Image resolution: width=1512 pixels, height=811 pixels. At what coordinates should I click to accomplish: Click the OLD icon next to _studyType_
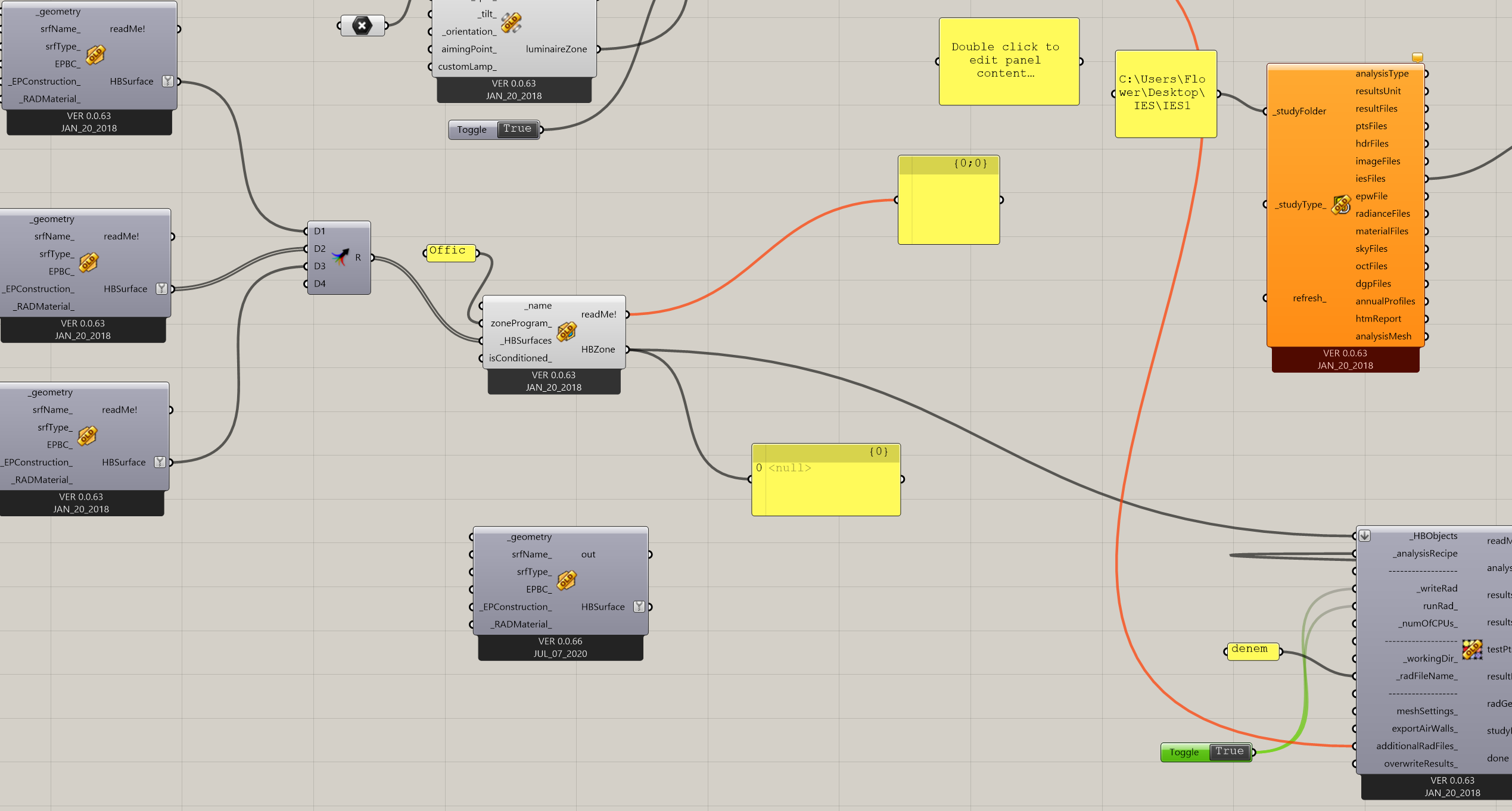pyautogui.click(x=1341, y=204)
